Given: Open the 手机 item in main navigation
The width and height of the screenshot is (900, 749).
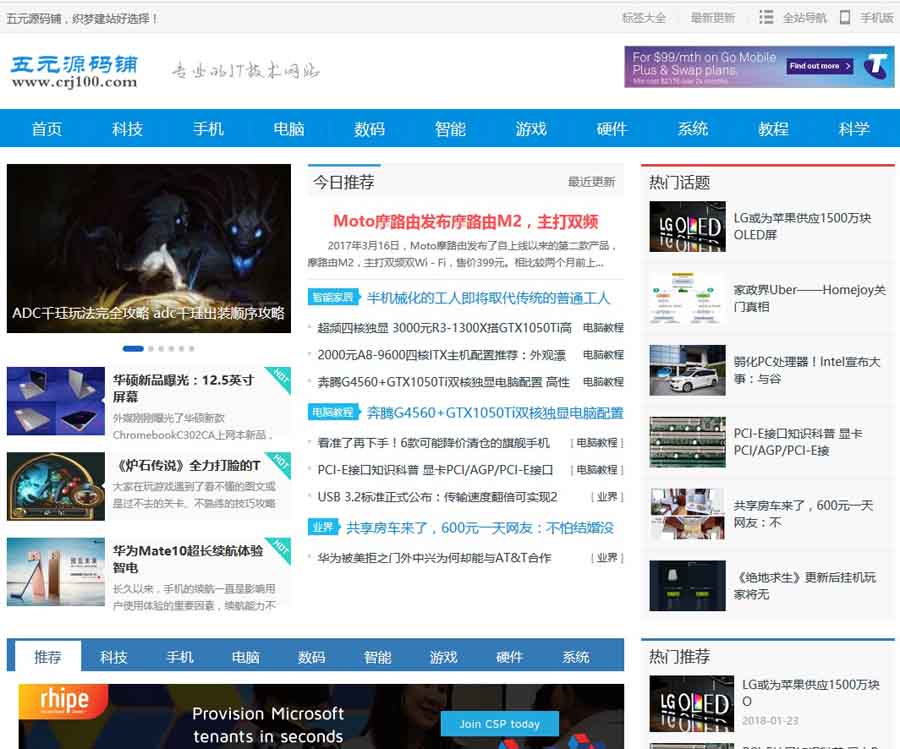Looking at the screenshot, I should pyautogui.click(x=208, y=129).
